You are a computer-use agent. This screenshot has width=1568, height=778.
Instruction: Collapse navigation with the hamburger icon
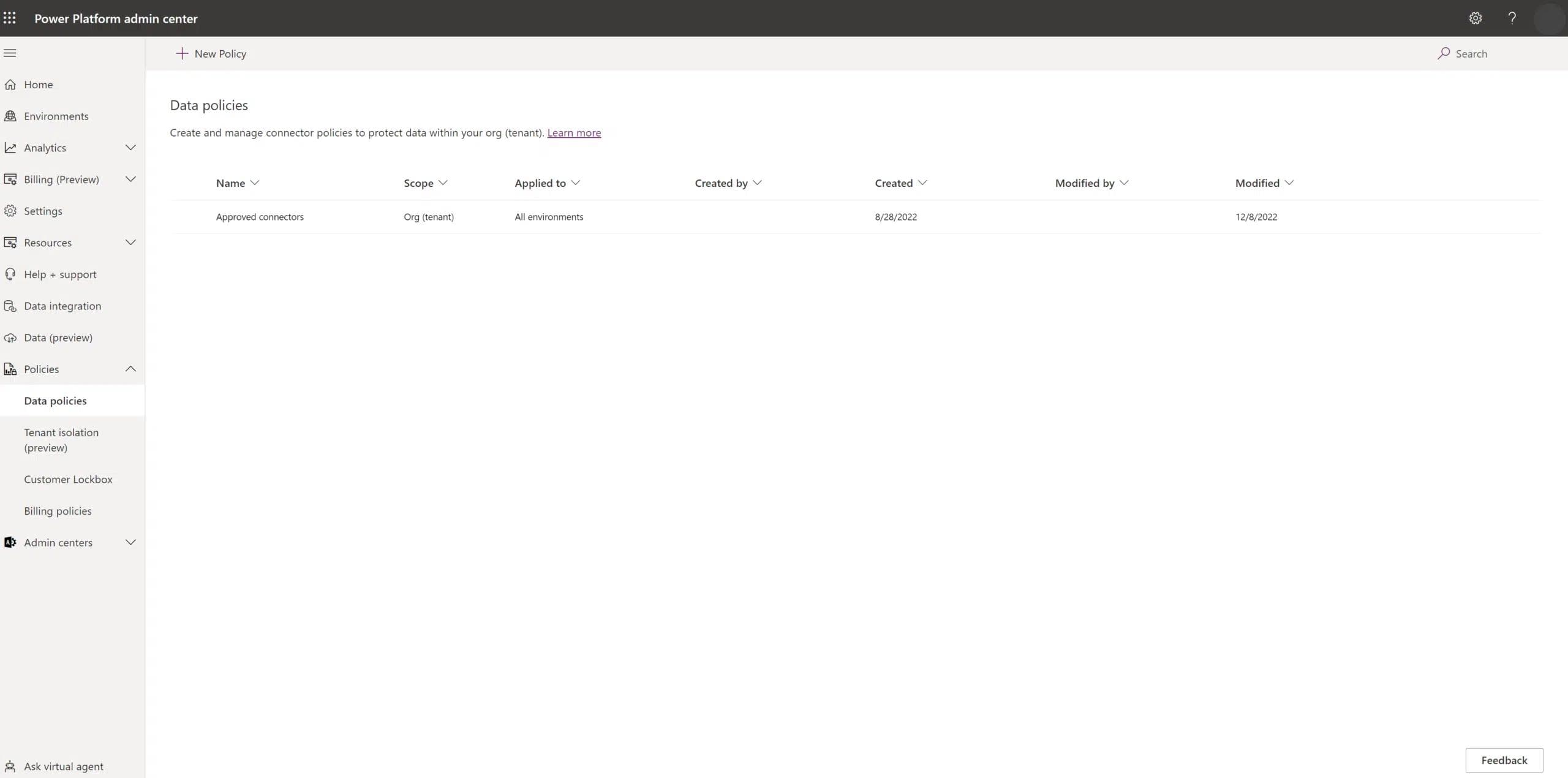tap(10, 53)
